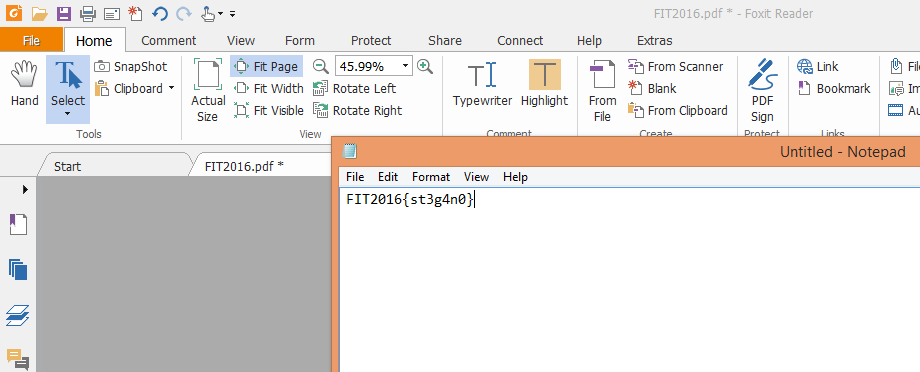Screen dimensions: 920x372
Task: Click the Clipboard tool
Action: point(129,89)
